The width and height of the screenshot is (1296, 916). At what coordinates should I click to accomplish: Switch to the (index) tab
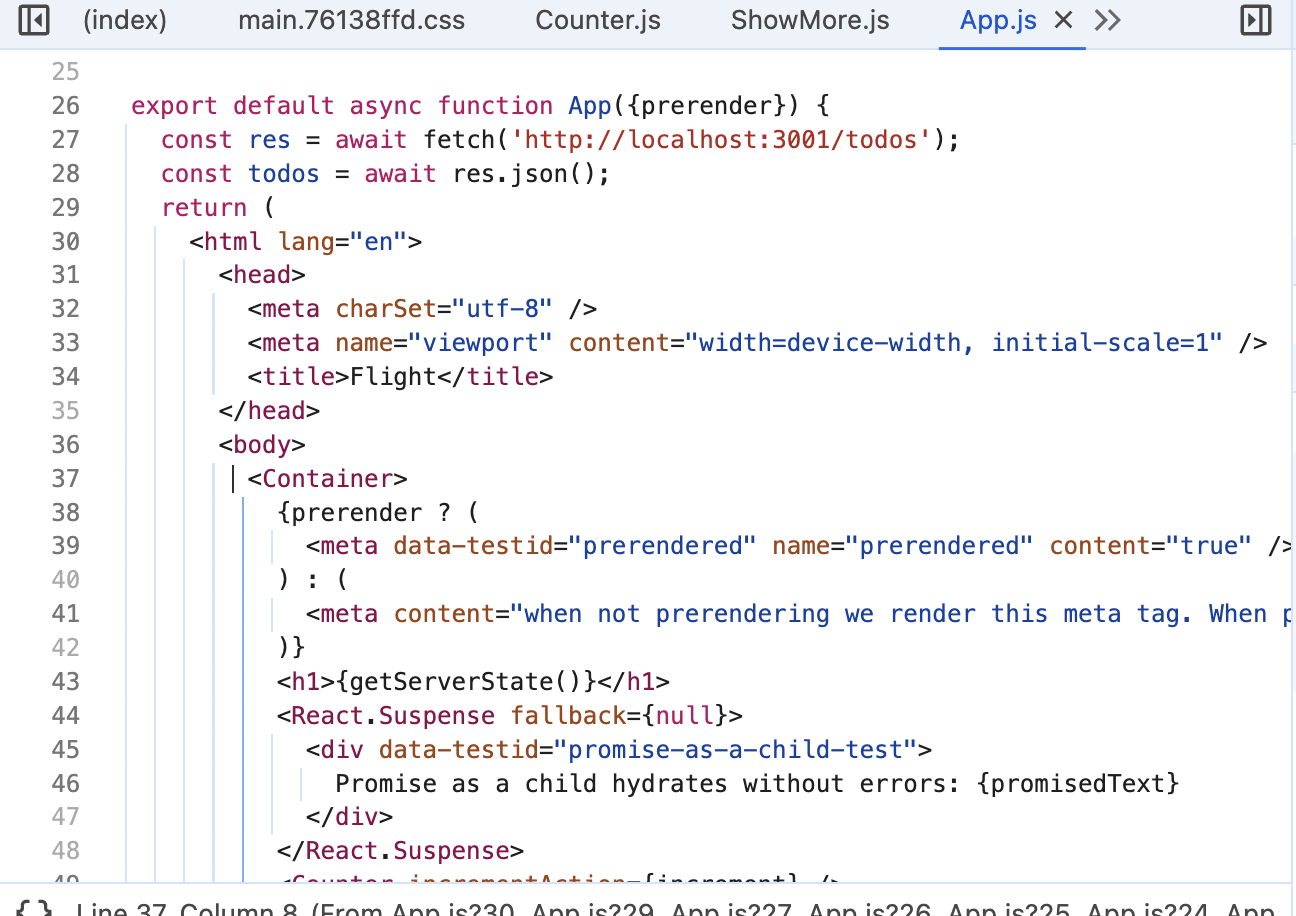tap(125, 20)
